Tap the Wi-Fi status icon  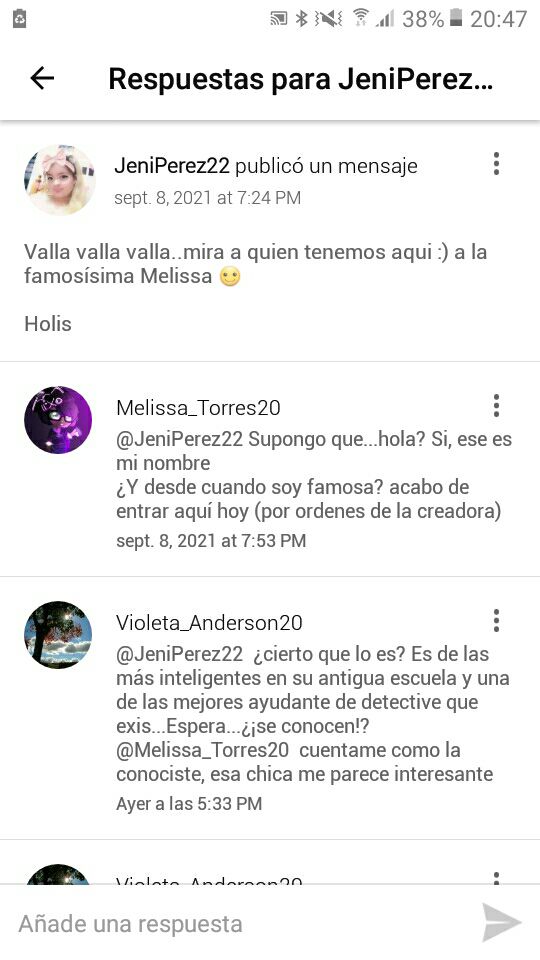(x=361, y=18)
